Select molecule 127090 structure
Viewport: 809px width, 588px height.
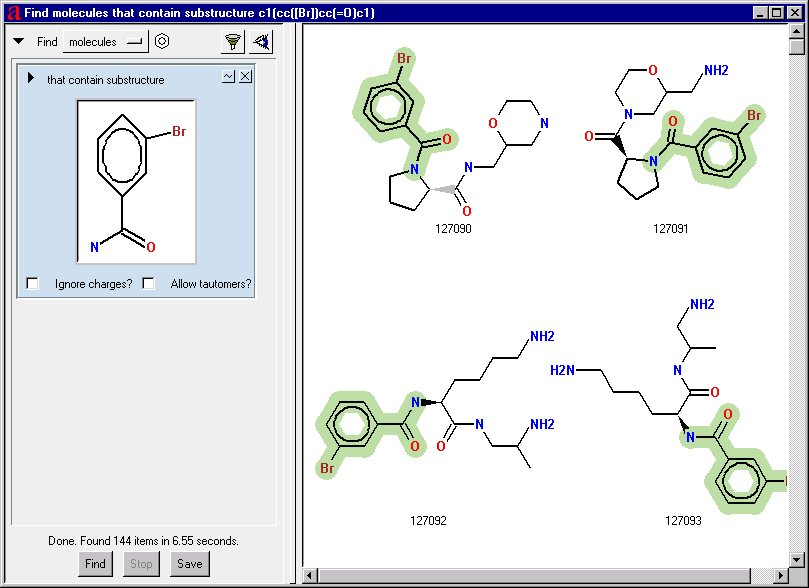point(450,132)
